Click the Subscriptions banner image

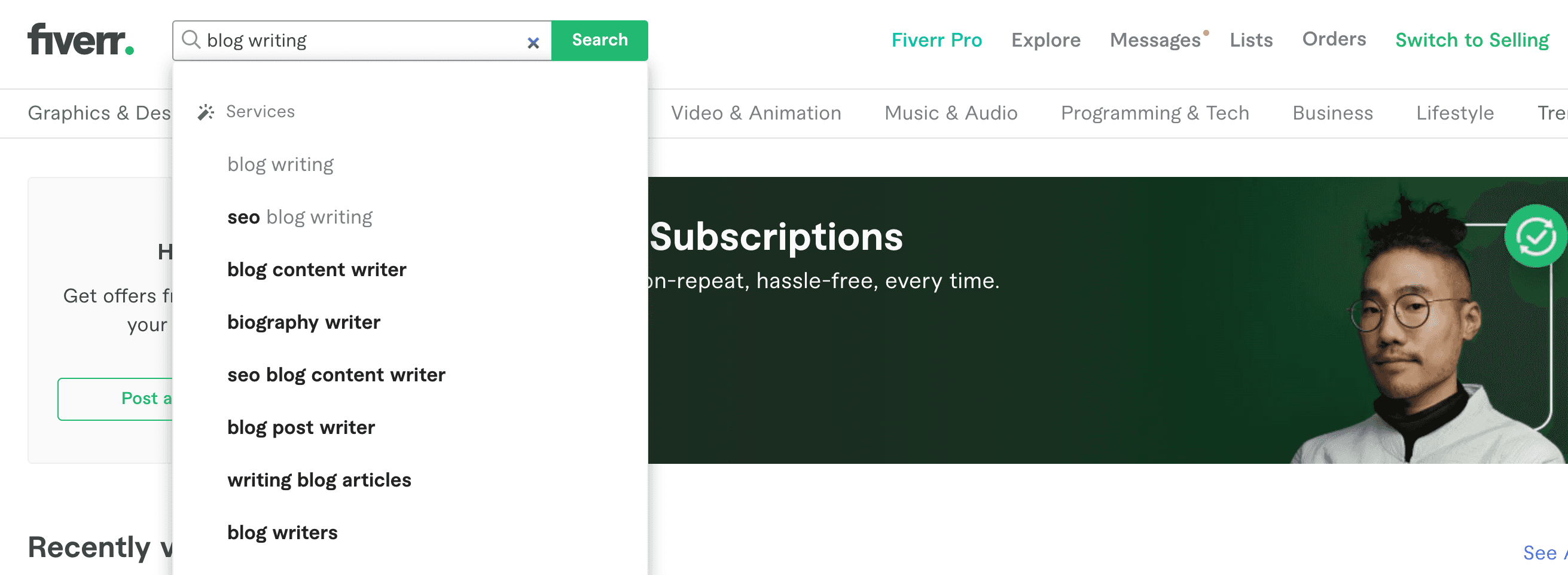1108,320
